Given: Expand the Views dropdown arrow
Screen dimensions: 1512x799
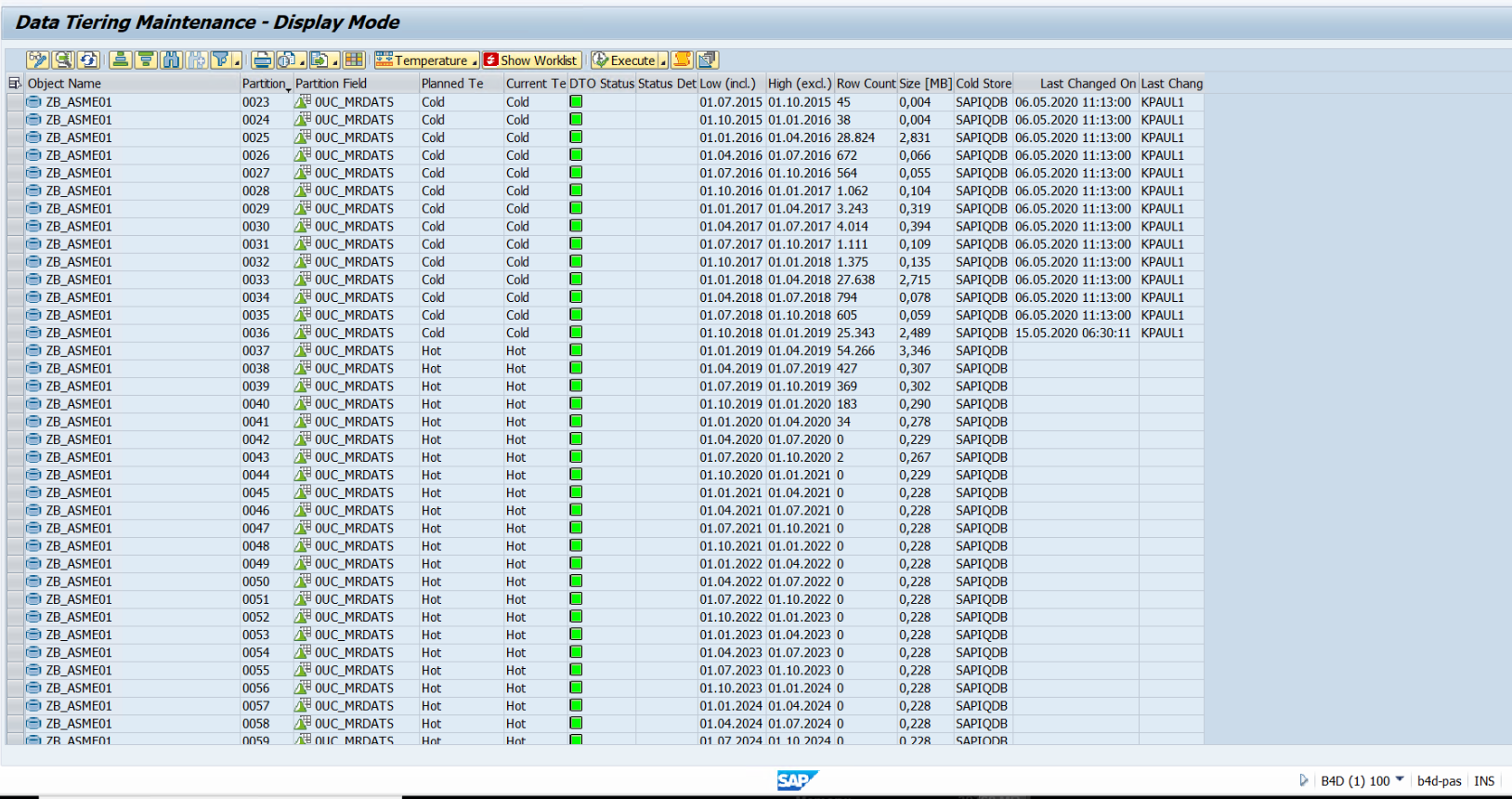Looking at the screenshot, I should 303,61.
